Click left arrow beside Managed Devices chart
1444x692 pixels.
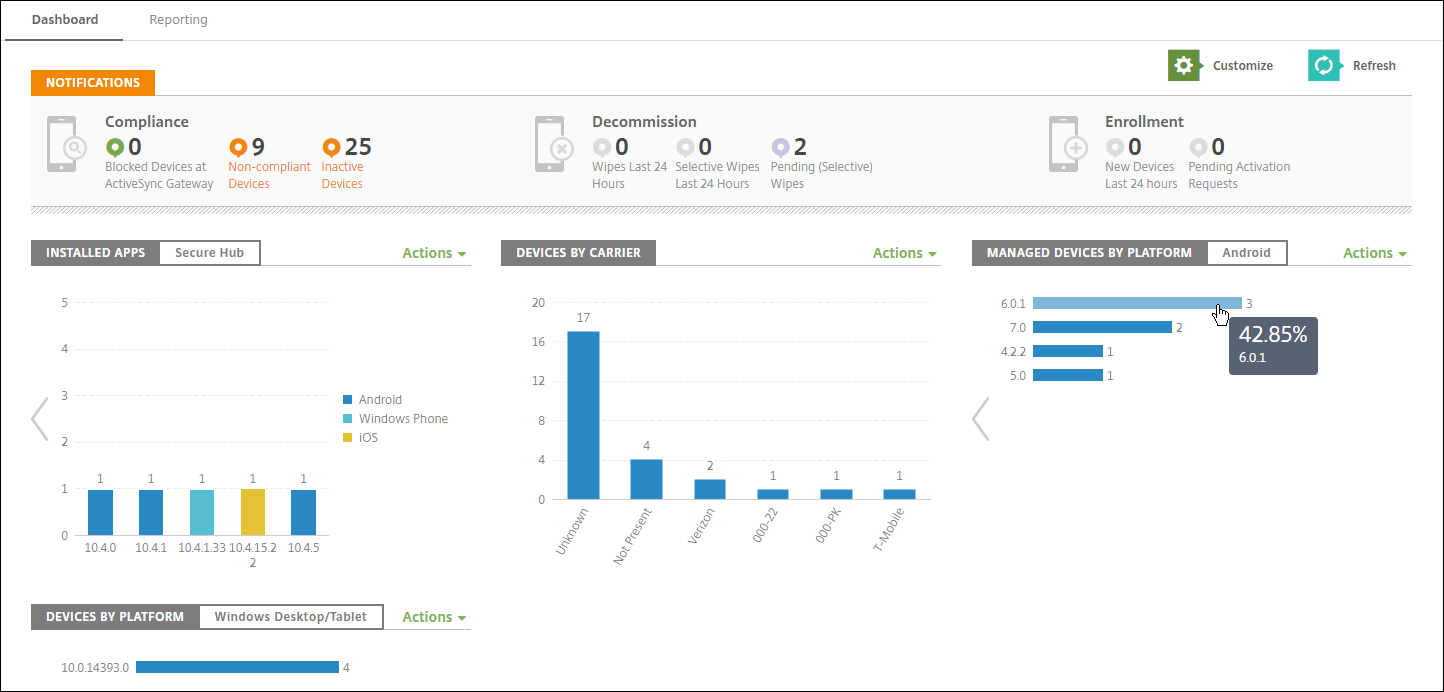click(981, 419)
